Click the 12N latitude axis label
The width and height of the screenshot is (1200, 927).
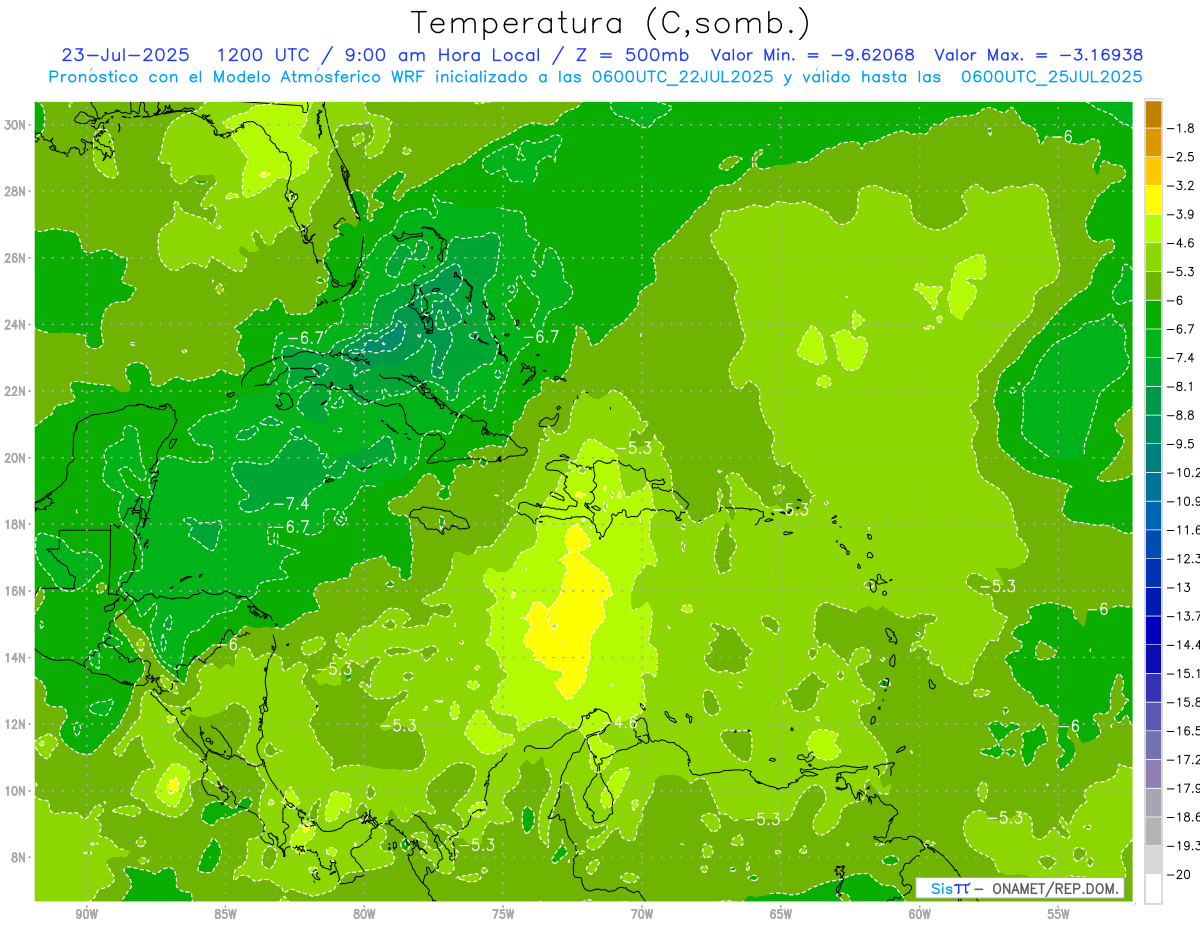(x=16, y=724)
